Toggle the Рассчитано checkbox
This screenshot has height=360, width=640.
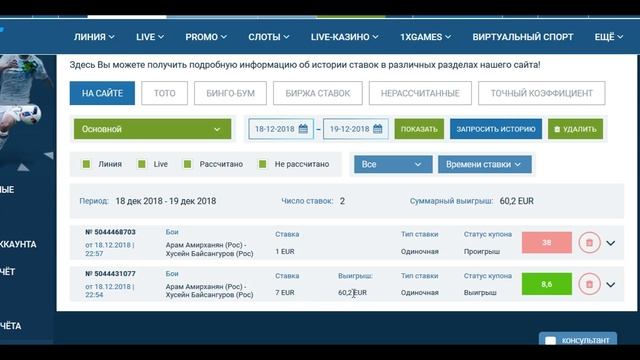tap(187, 164)
